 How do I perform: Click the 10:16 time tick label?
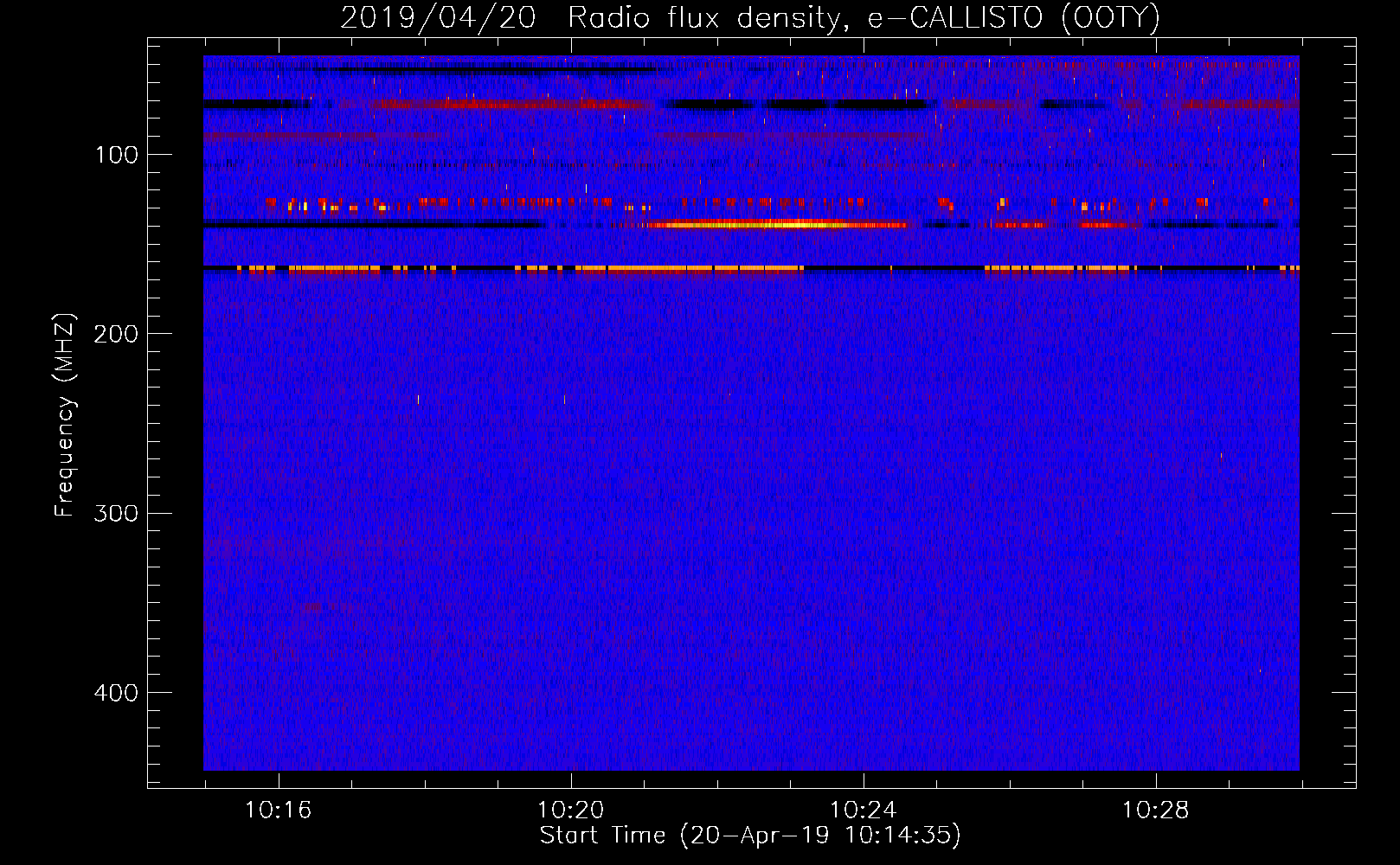point(278,811)
